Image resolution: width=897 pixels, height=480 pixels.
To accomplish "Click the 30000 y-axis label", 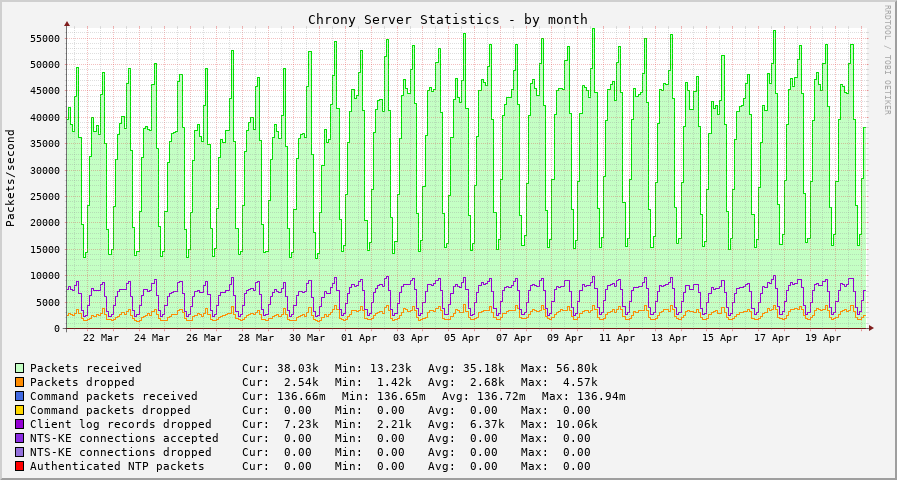I will [45, 170].
